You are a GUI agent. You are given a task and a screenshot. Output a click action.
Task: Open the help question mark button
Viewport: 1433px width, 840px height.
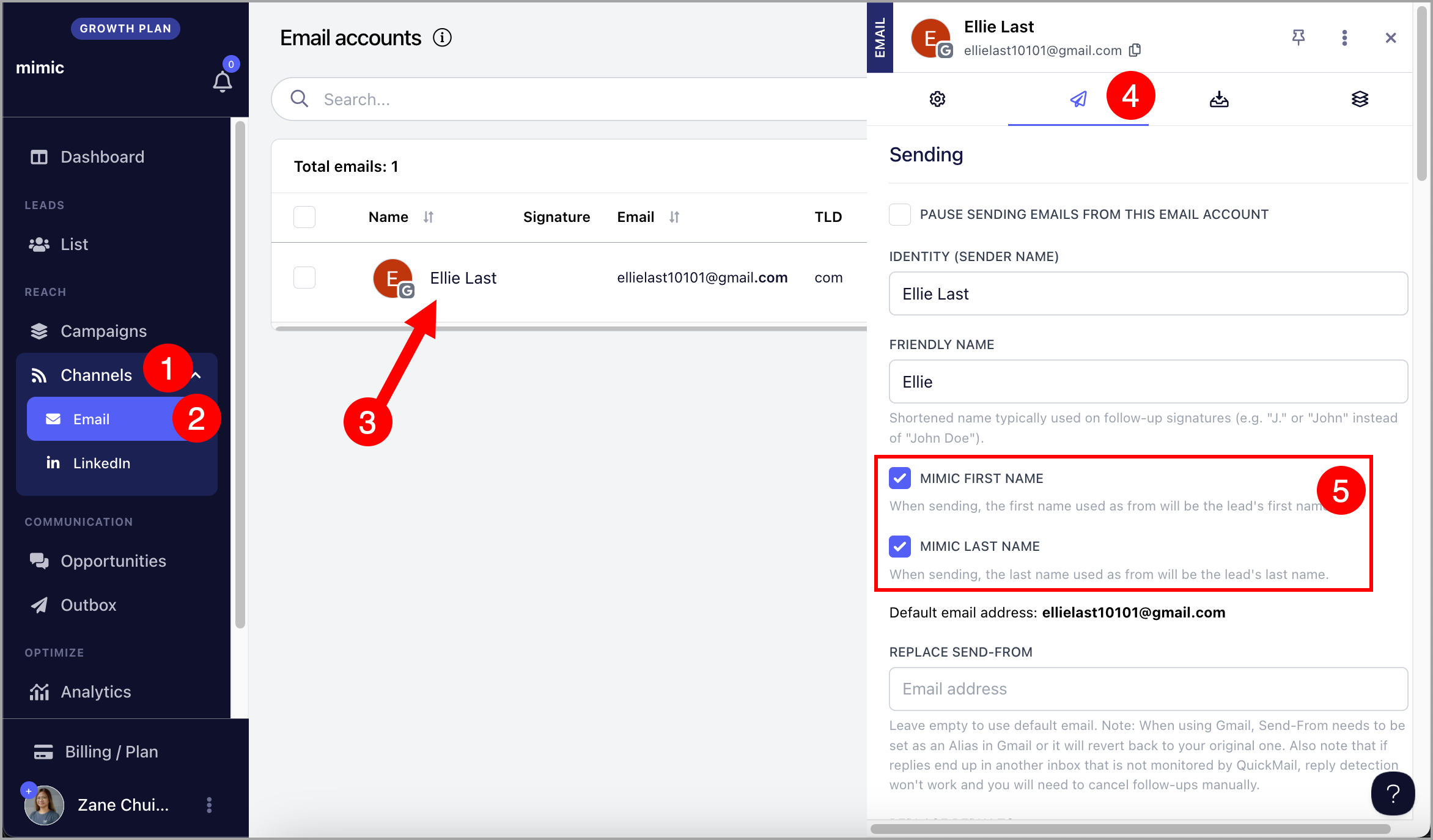pos(1393,794)
